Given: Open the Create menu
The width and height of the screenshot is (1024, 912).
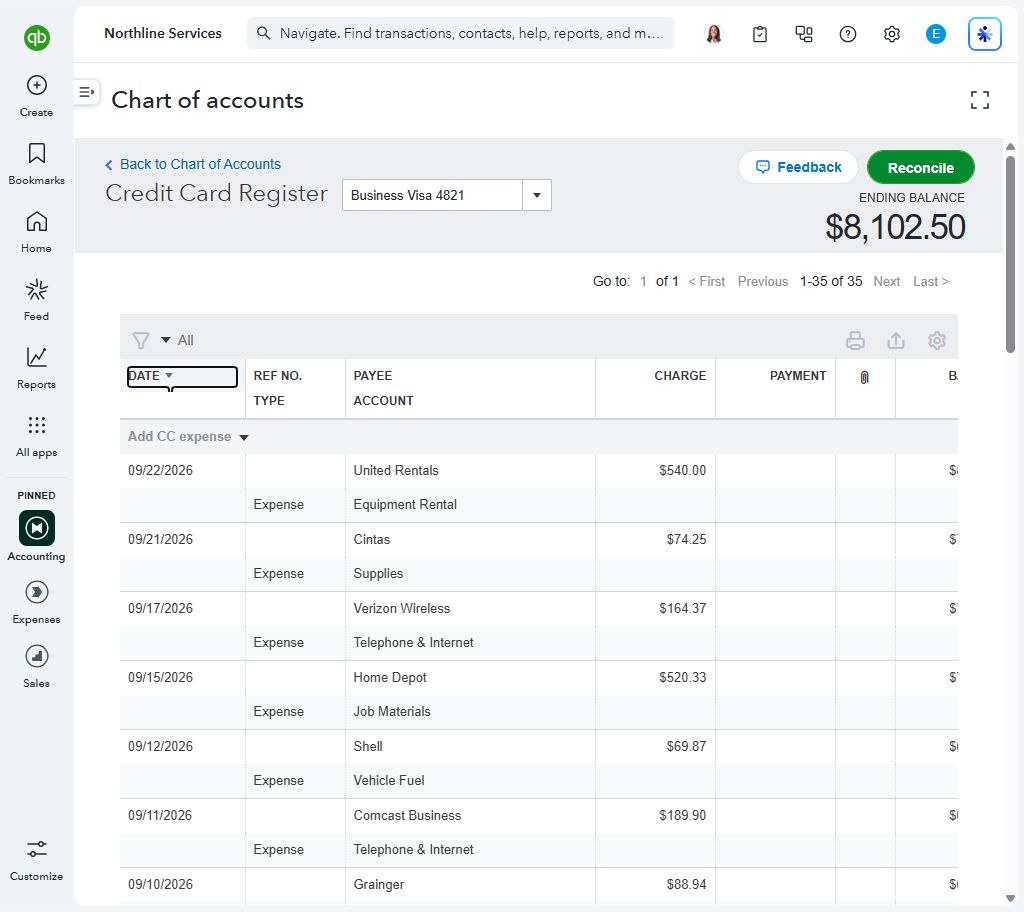Looking at the screenshot, I should point(37,96).
